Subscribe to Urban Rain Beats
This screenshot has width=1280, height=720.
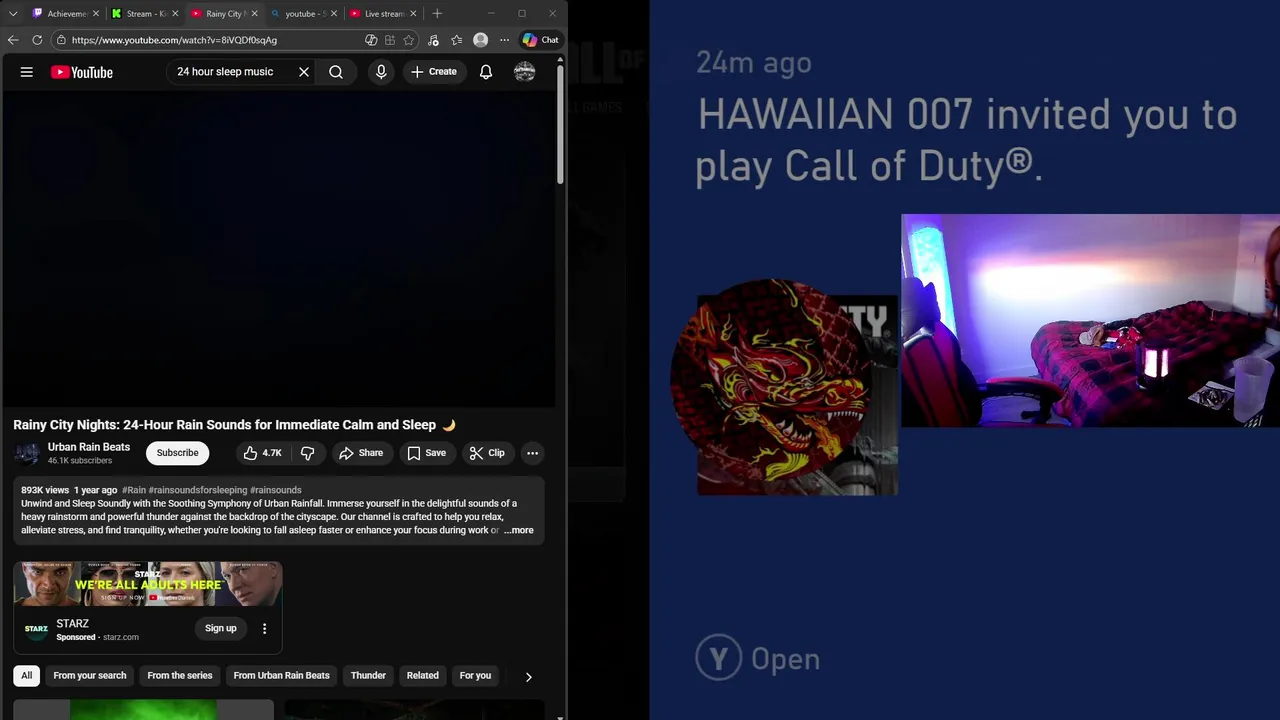(x=177, y=453)
